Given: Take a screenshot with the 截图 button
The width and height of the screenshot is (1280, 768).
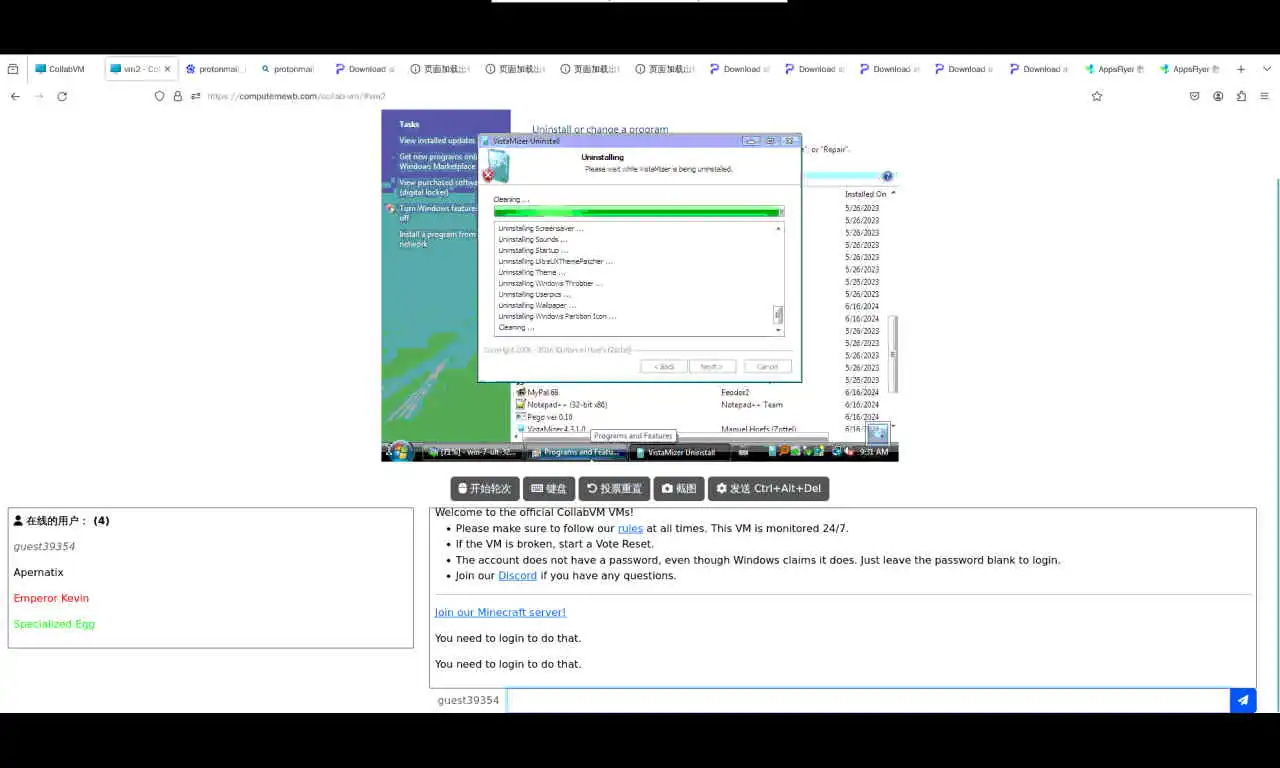Looking at the screenshot, I should 679,489.
